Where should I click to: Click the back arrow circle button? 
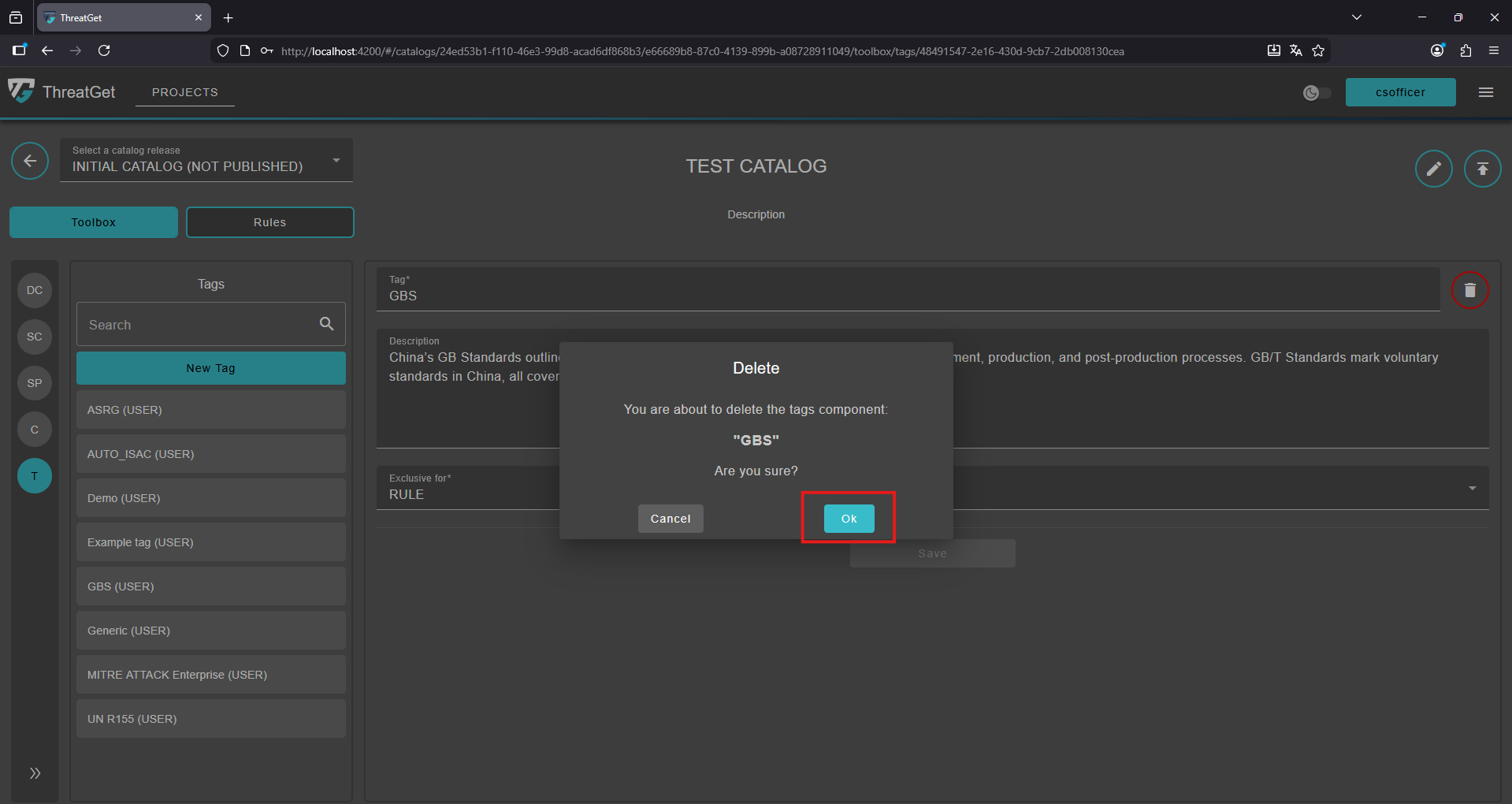(x=30, y=162)
